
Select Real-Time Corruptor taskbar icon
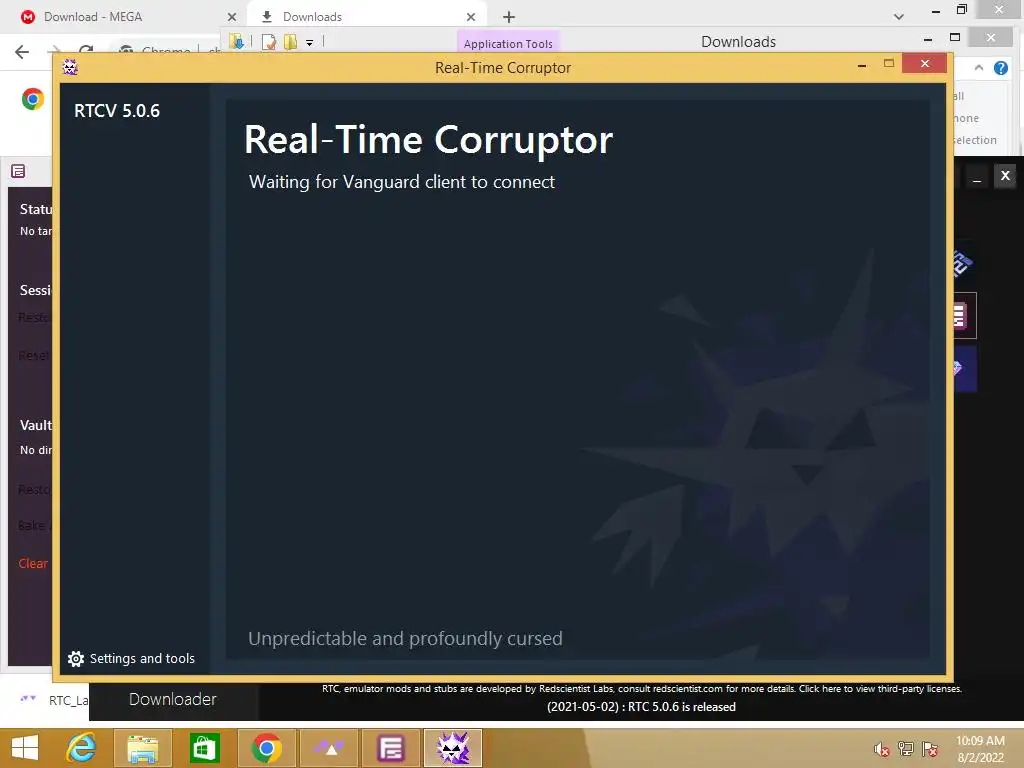(453, 748)
